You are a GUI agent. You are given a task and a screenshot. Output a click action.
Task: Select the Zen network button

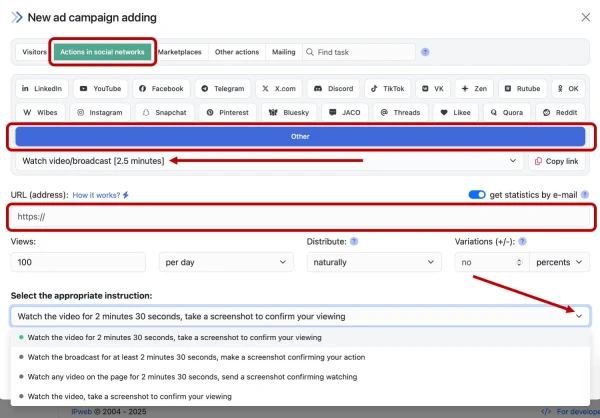click(474, 89)
